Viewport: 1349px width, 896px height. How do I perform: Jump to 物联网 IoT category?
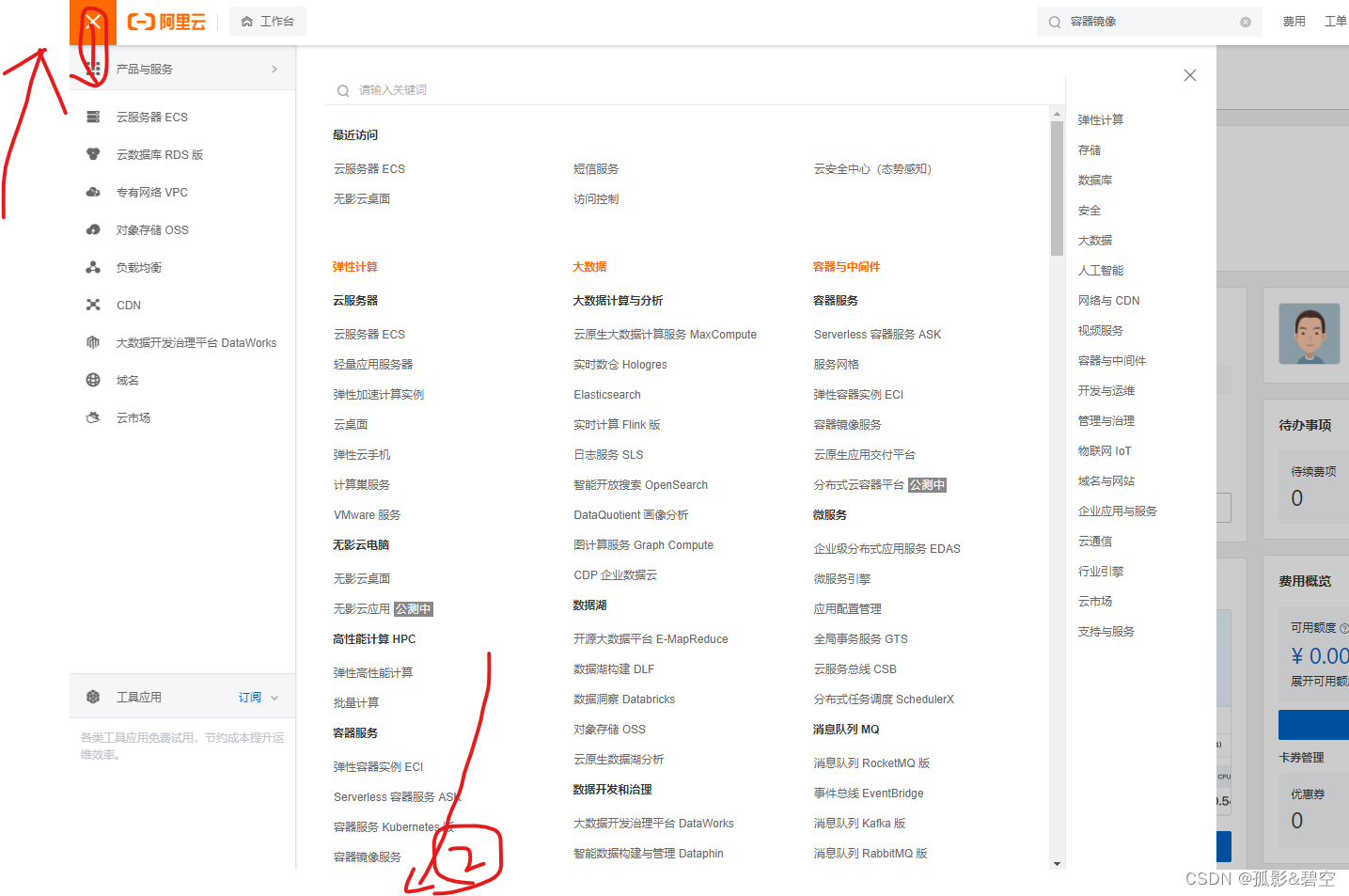click(1105, 451)
